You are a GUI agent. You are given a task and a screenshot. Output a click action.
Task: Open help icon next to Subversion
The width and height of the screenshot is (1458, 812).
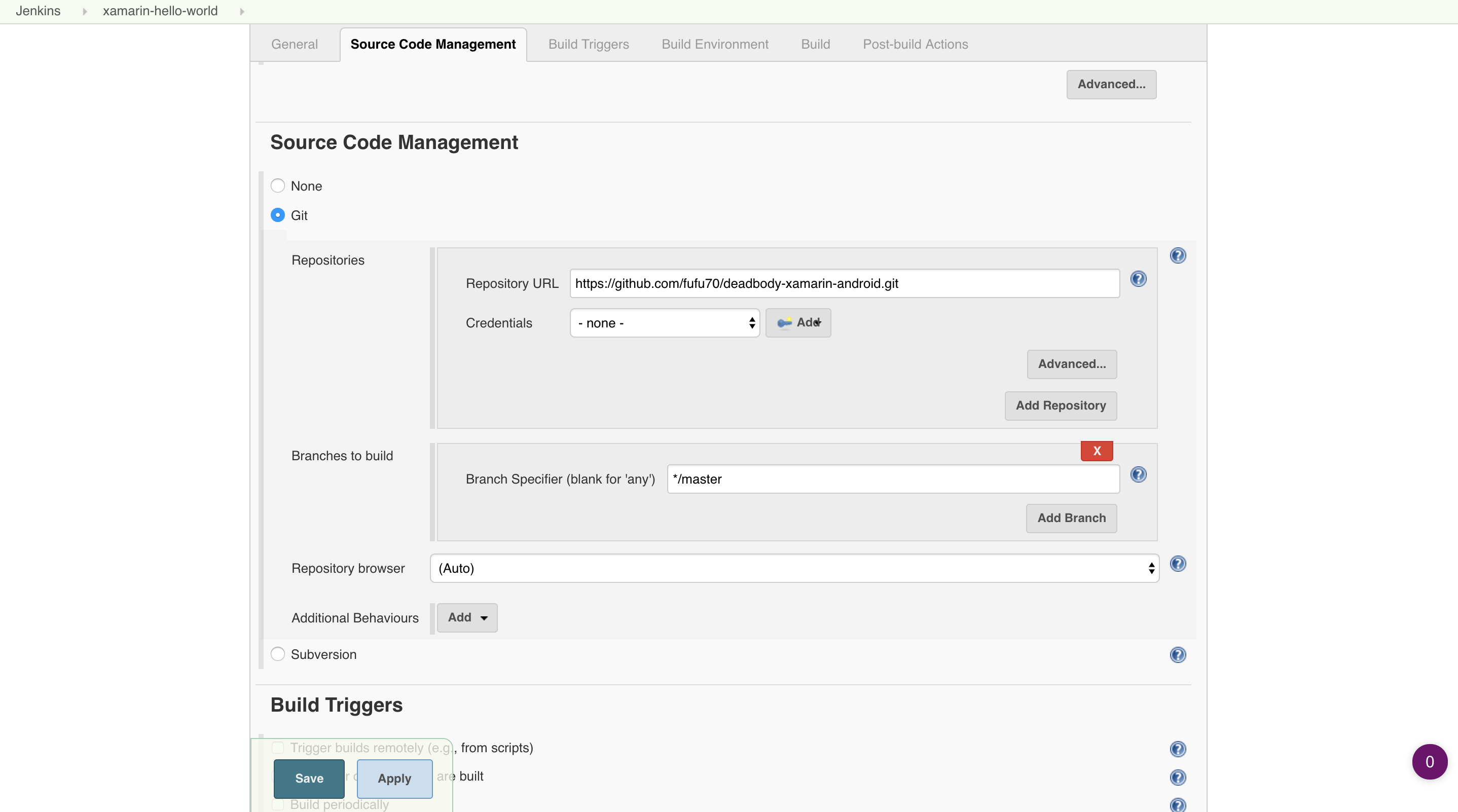pos(1178,655)
